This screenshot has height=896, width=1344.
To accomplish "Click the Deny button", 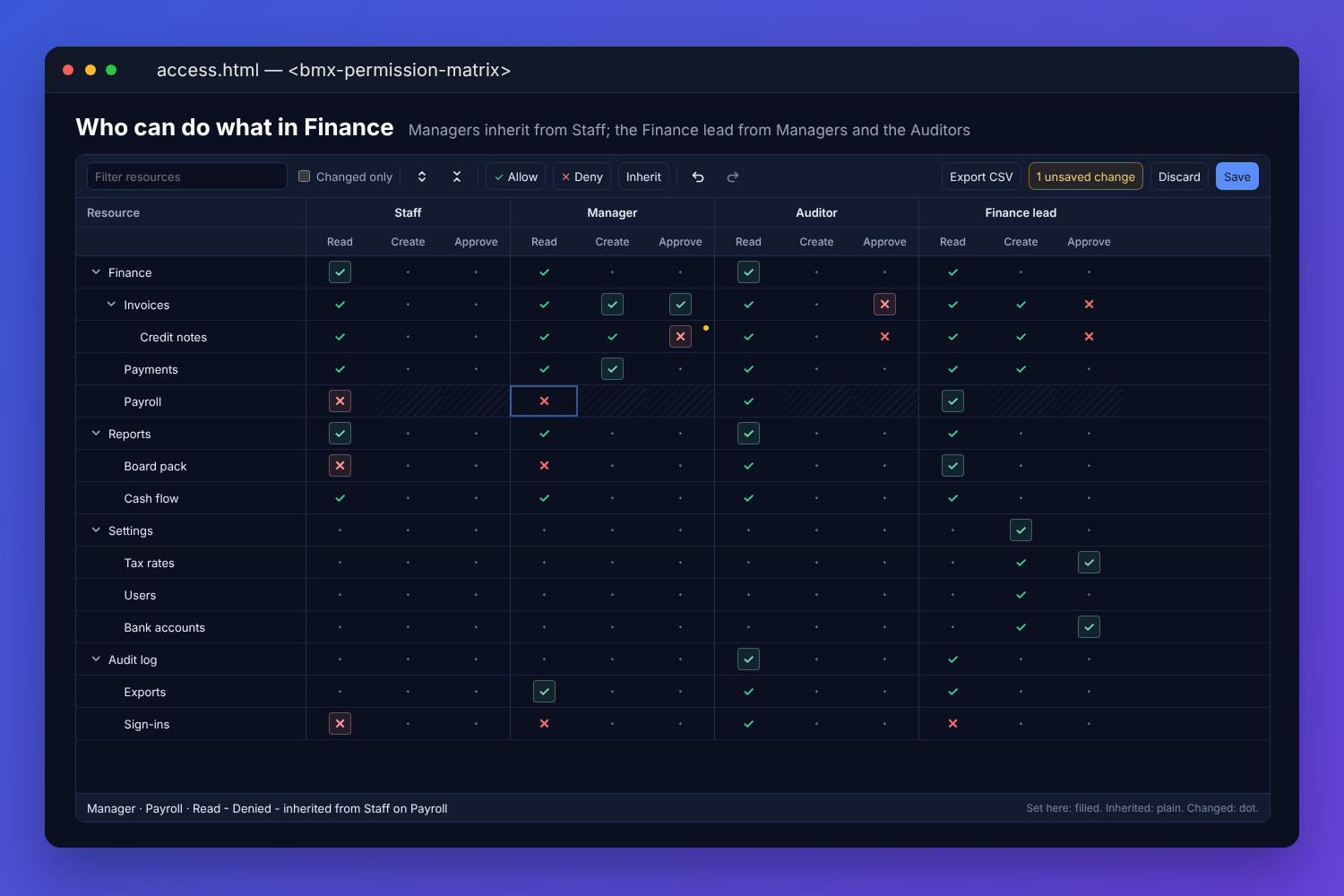I will pos(582,177).
